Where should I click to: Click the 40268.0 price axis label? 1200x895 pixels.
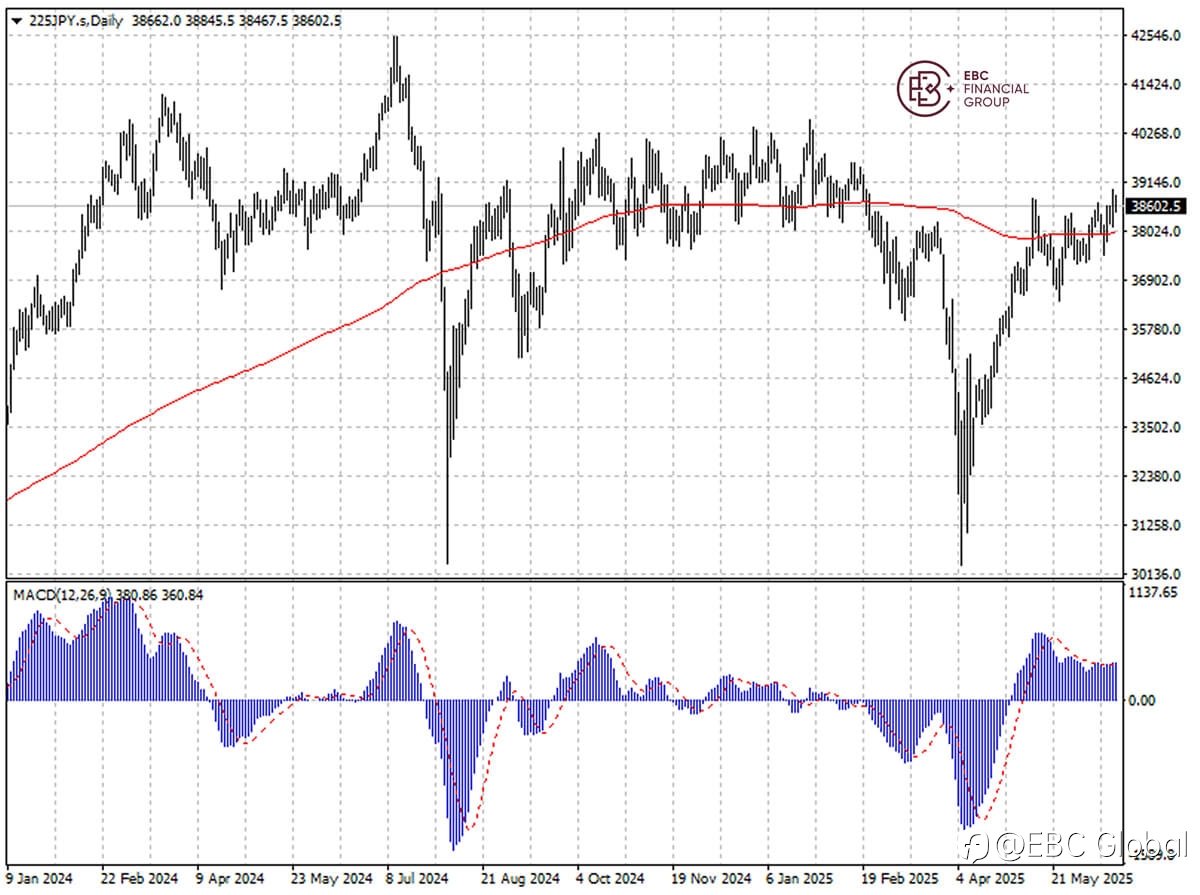1156,133
